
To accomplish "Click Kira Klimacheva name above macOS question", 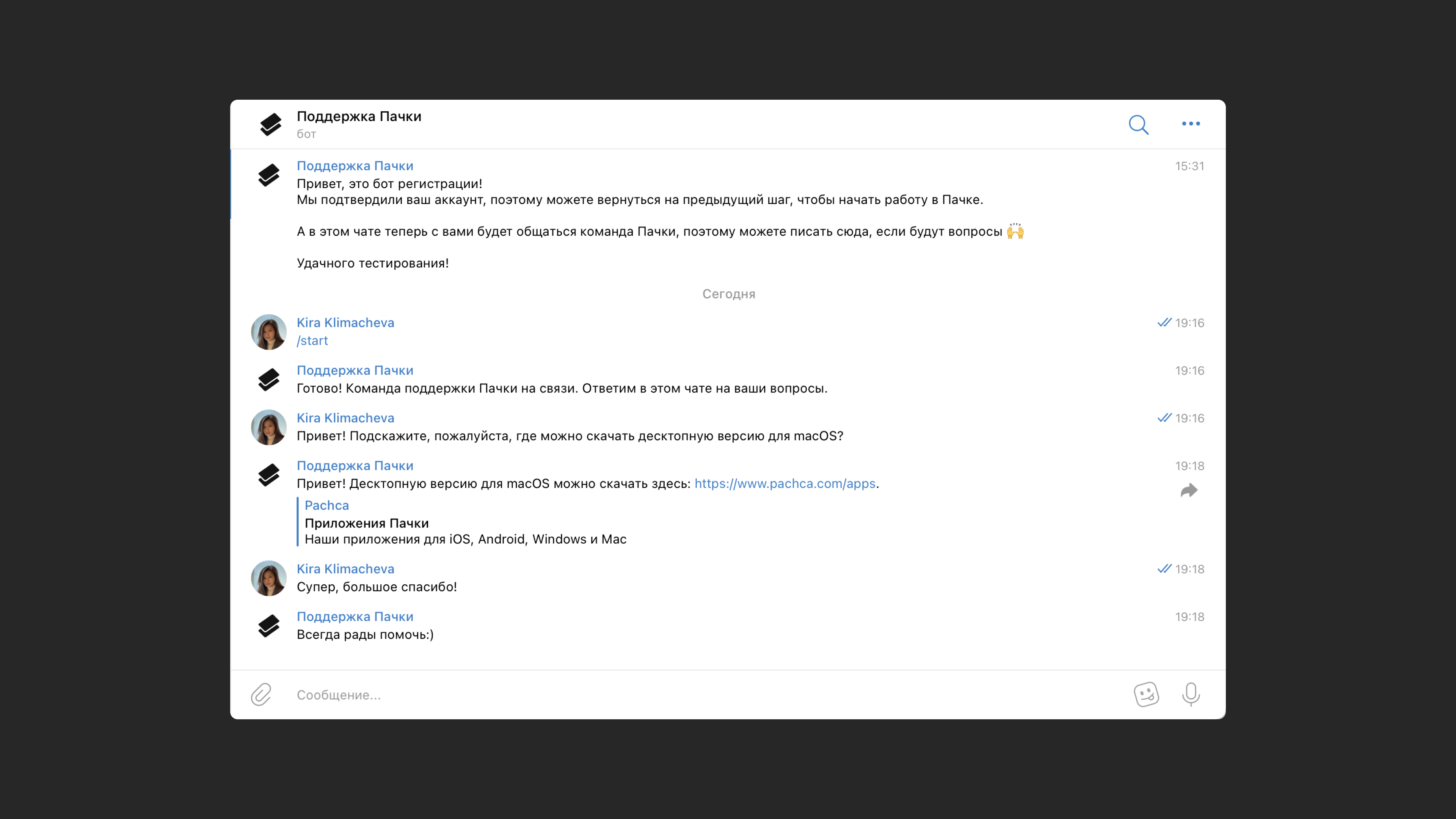I will pyautogui.click(x=345, y=418).
